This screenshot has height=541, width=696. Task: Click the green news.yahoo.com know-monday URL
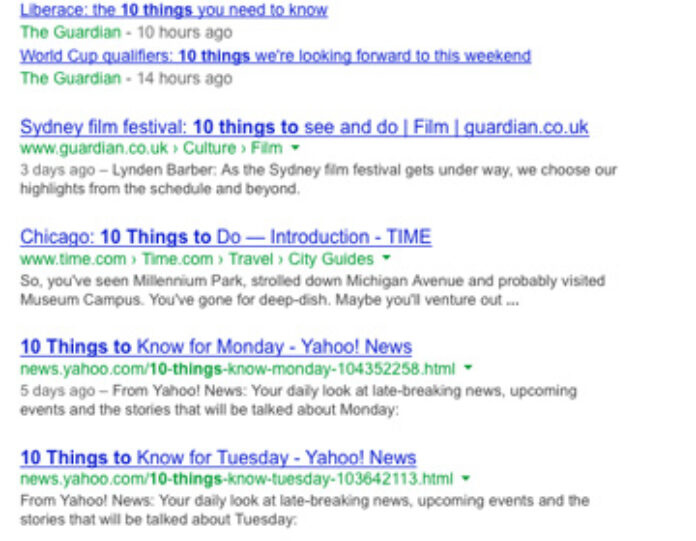236,369
